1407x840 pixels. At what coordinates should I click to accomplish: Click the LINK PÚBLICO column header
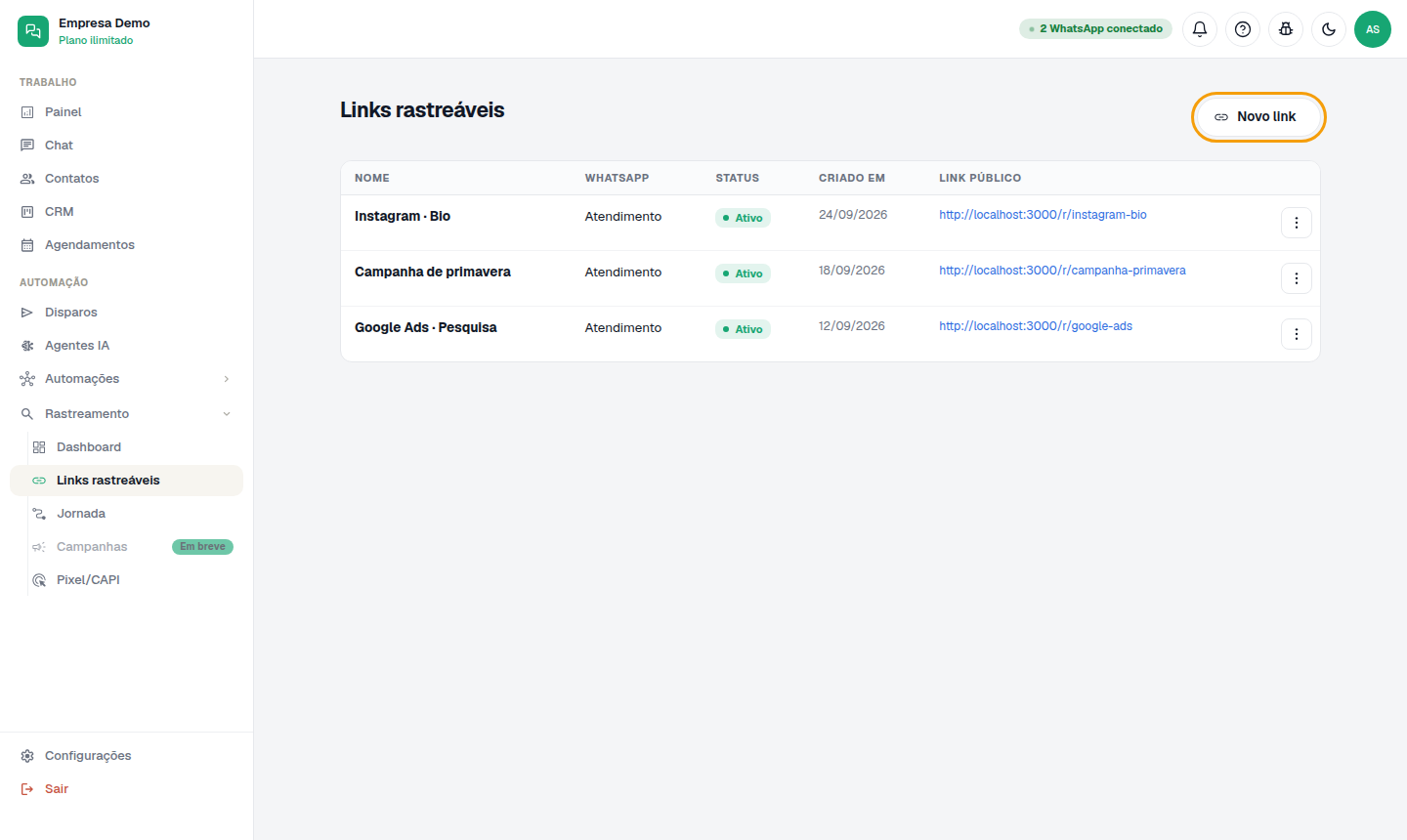click(980, 178)
